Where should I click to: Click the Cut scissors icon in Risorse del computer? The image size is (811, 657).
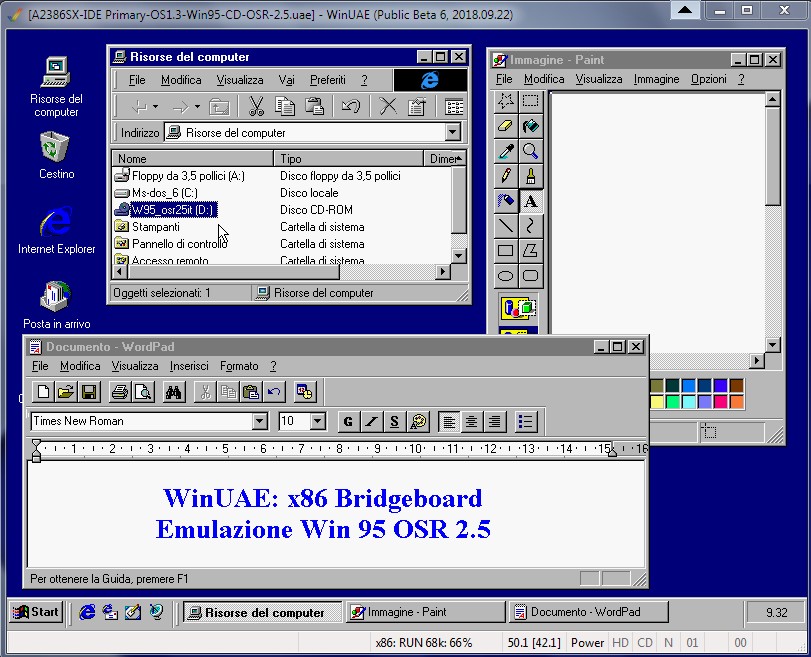coord(256,106)
